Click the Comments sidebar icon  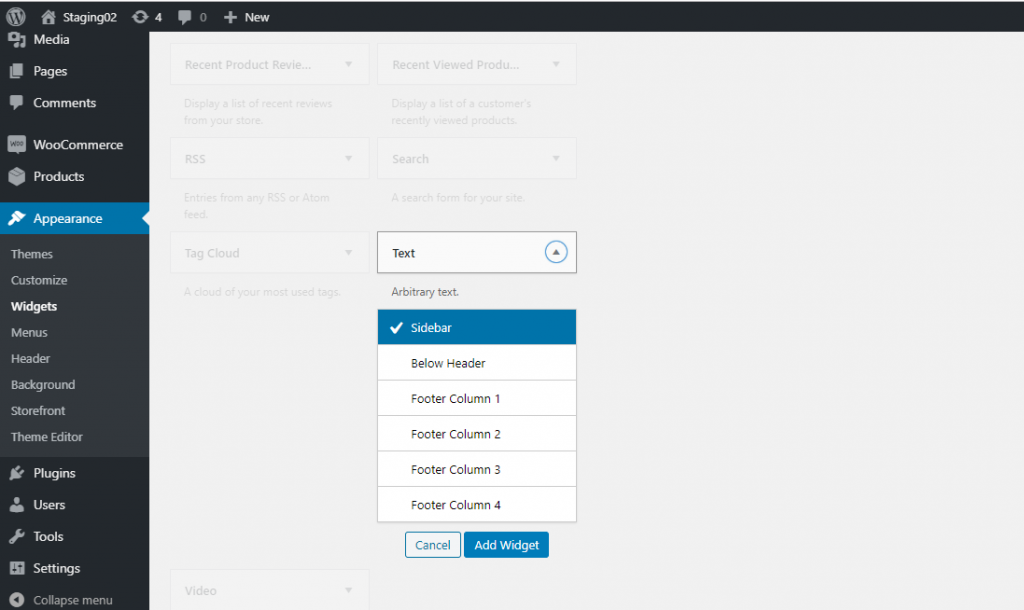pos(17,103)
